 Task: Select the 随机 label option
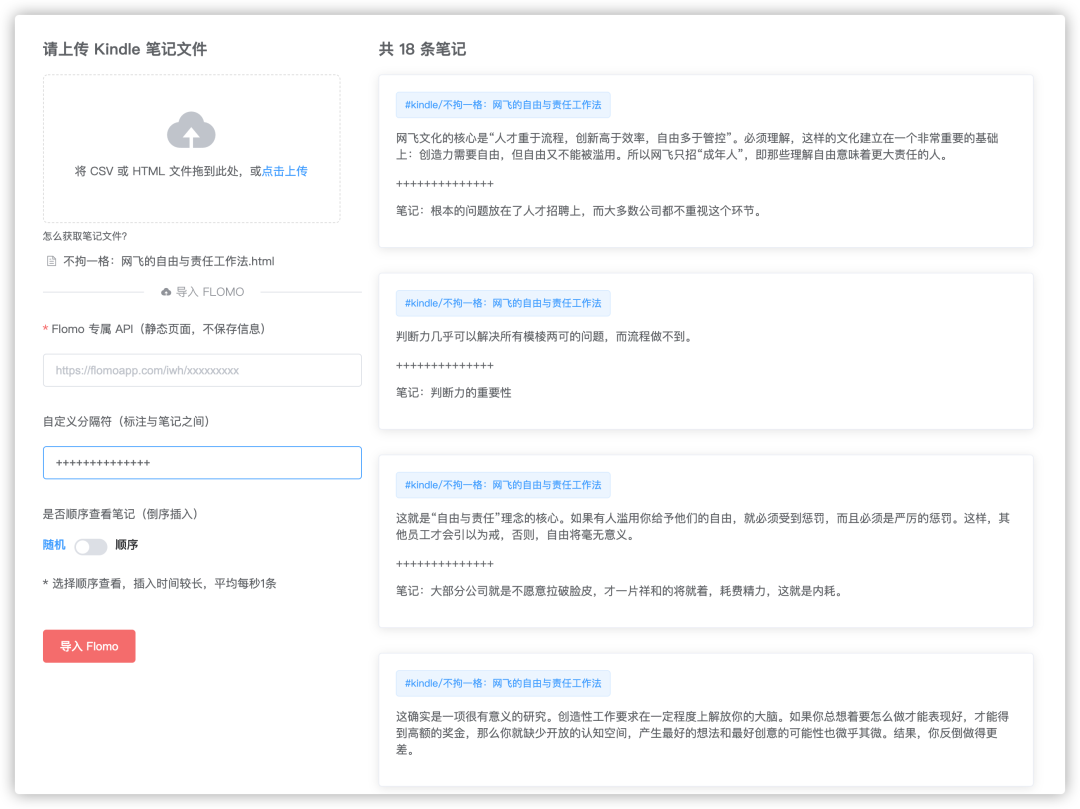point(54,545)
